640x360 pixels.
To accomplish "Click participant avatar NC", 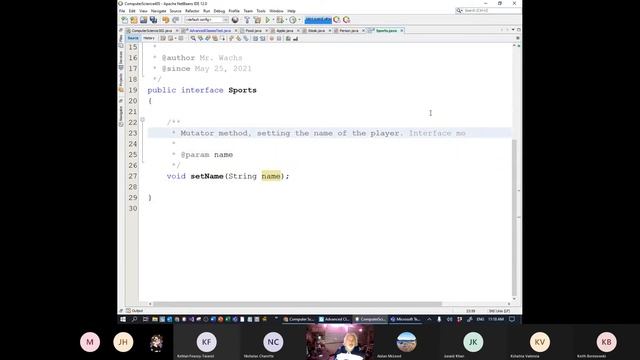I will click(x=273, y=342).
